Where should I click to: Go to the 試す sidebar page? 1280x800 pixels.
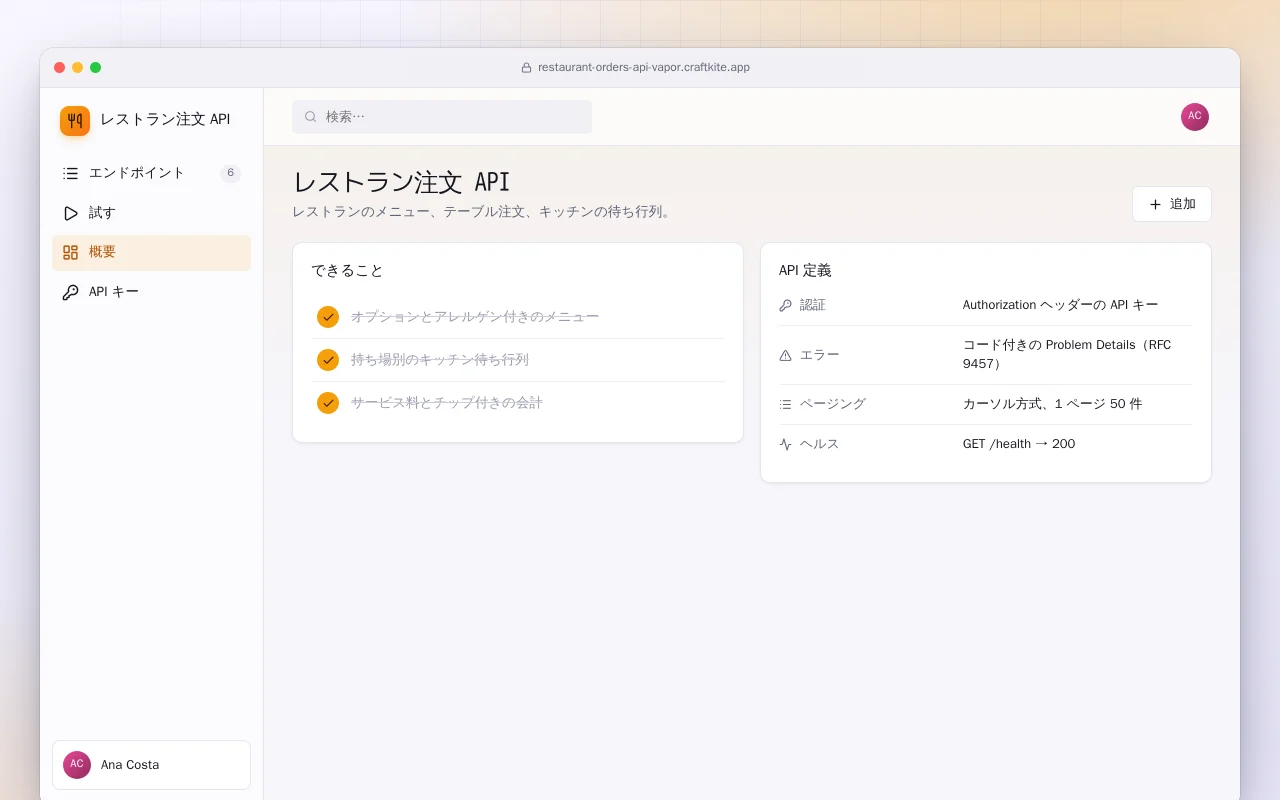[151, 213]
